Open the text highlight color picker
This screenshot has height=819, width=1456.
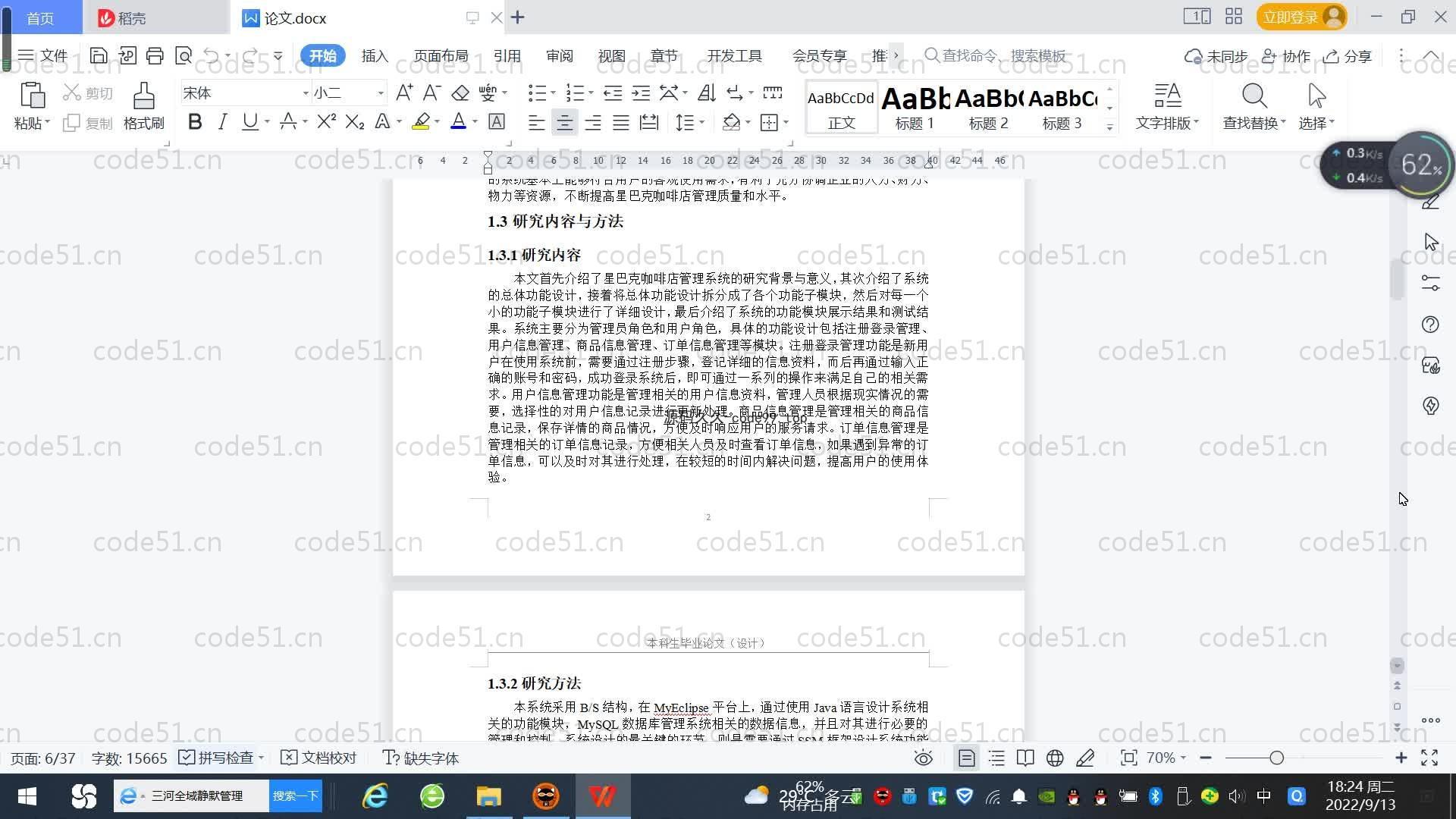(438, 122)
